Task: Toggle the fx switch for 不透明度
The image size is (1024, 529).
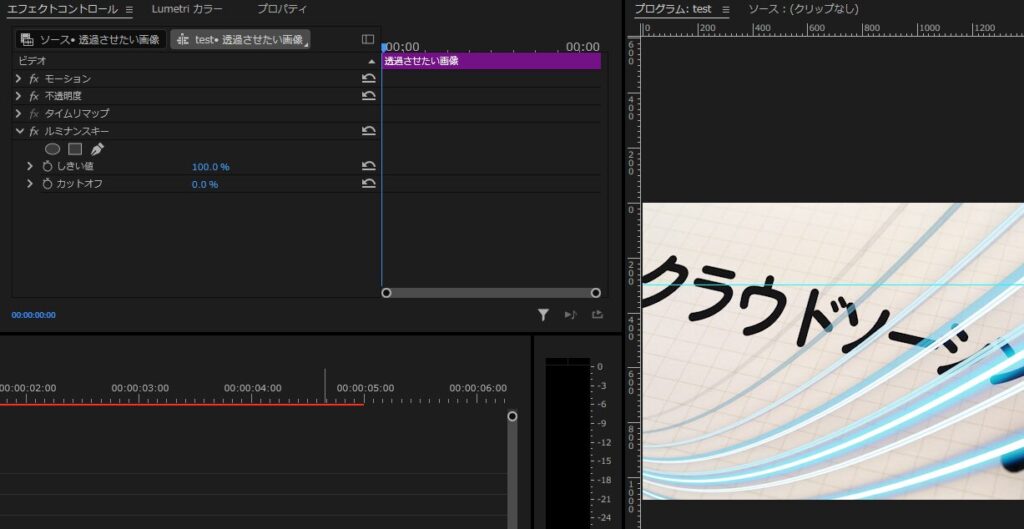Action: coord(34,96)
